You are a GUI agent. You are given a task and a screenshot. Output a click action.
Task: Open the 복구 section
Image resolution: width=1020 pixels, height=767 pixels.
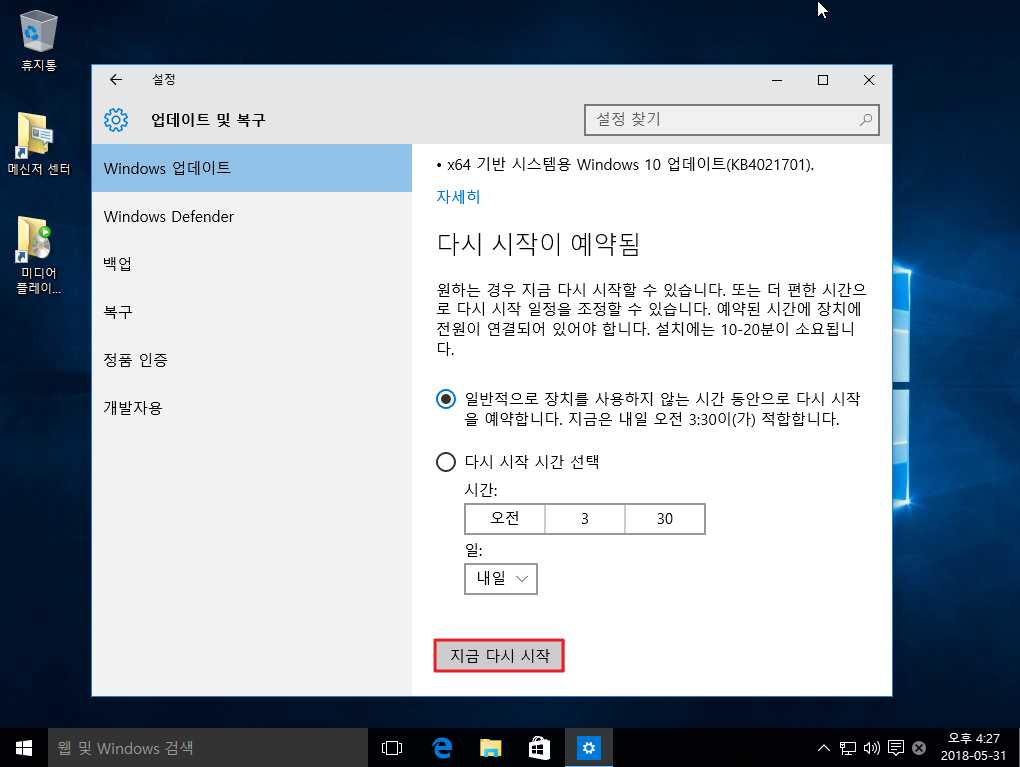[252, 312]
